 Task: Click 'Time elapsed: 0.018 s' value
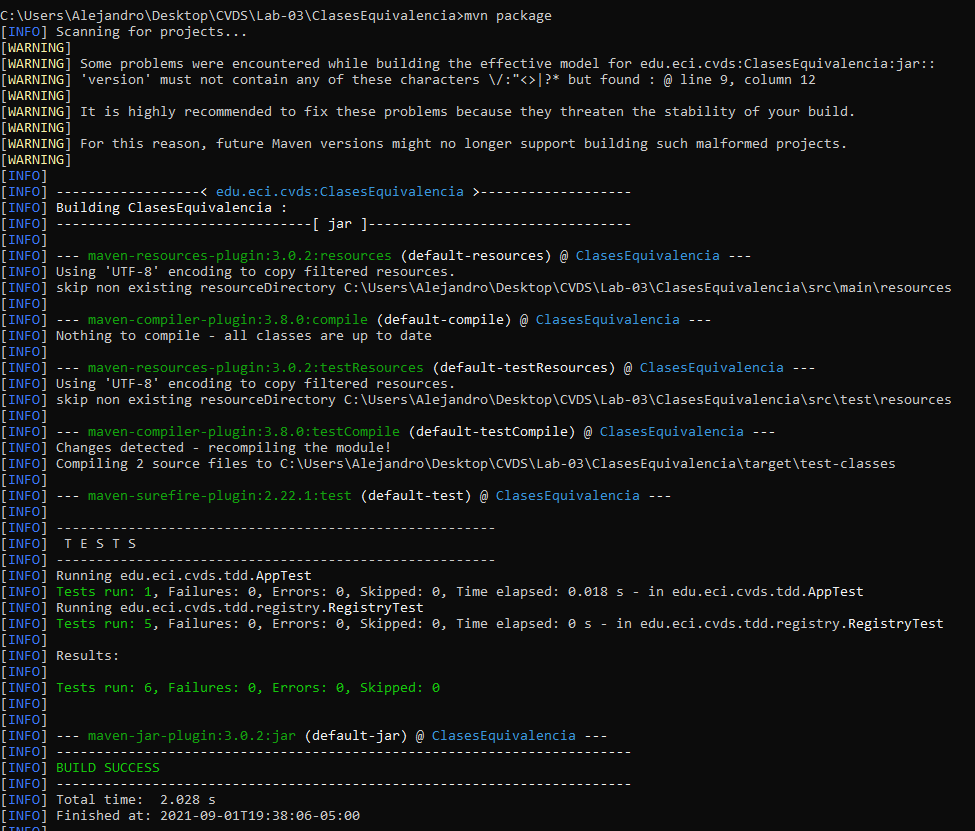click(x=540, y=592)
